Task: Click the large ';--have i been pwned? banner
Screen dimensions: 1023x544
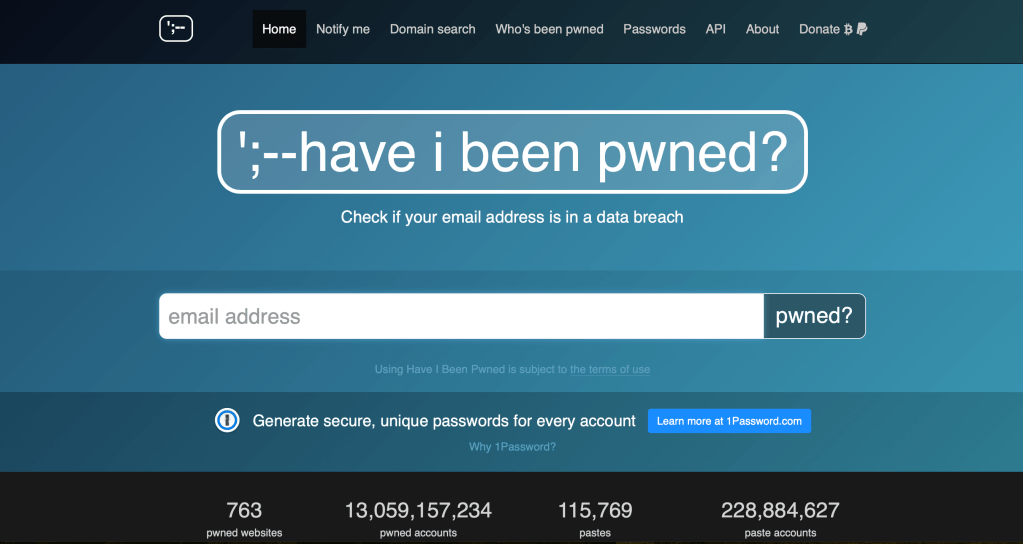Action: pyautogui.click(x=512, y=152)
